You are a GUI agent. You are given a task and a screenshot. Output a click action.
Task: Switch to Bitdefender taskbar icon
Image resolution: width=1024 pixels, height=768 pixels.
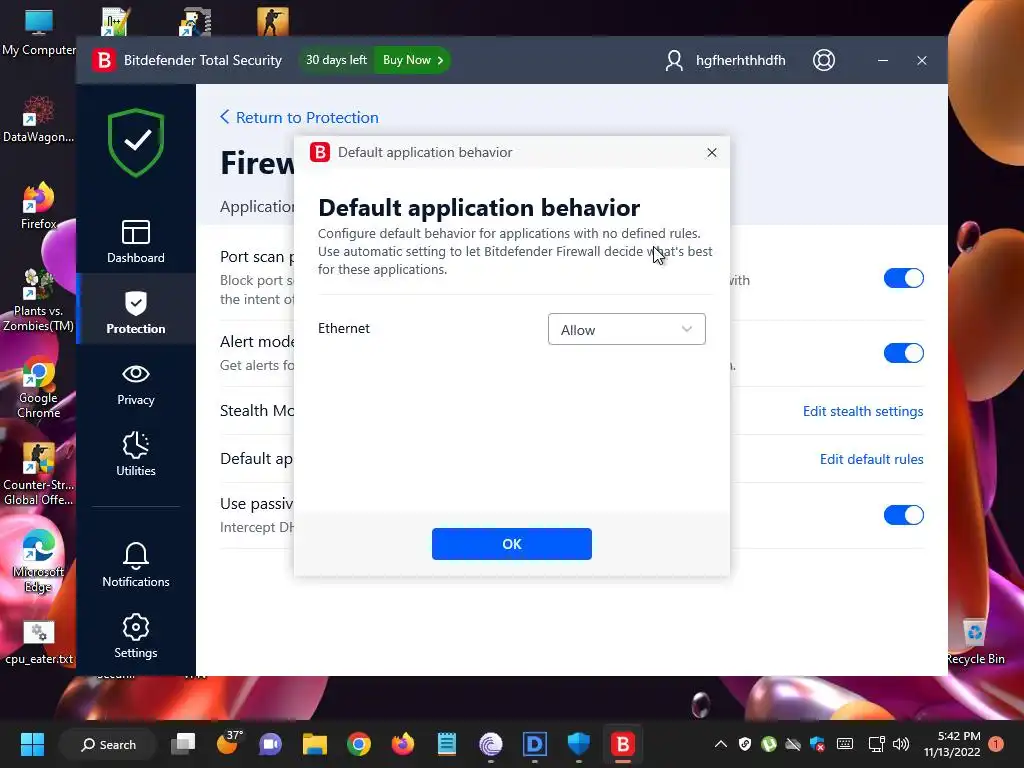(622, 744)
